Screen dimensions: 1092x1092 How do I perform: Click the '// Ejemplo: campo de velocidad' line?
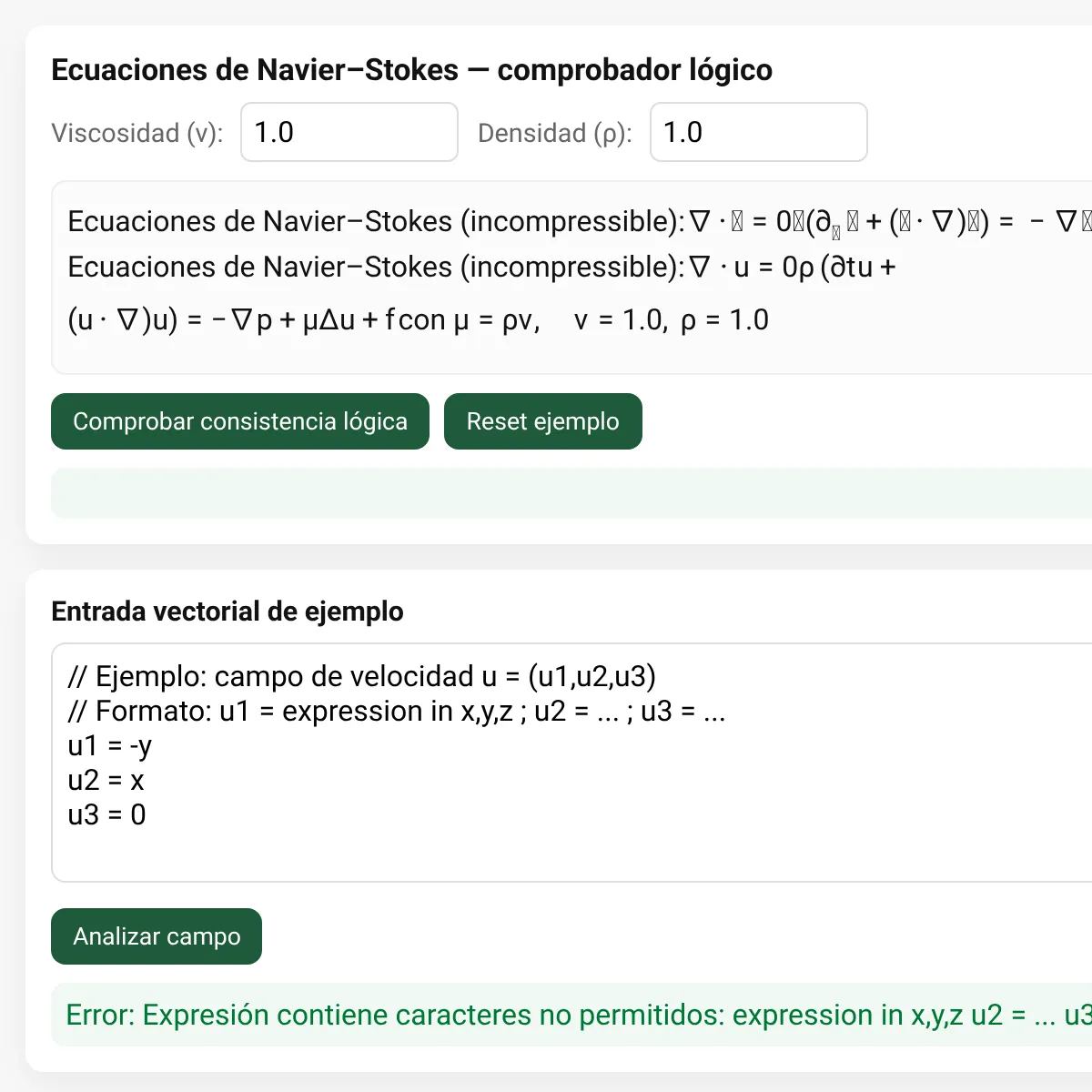[x=362, y=677]
